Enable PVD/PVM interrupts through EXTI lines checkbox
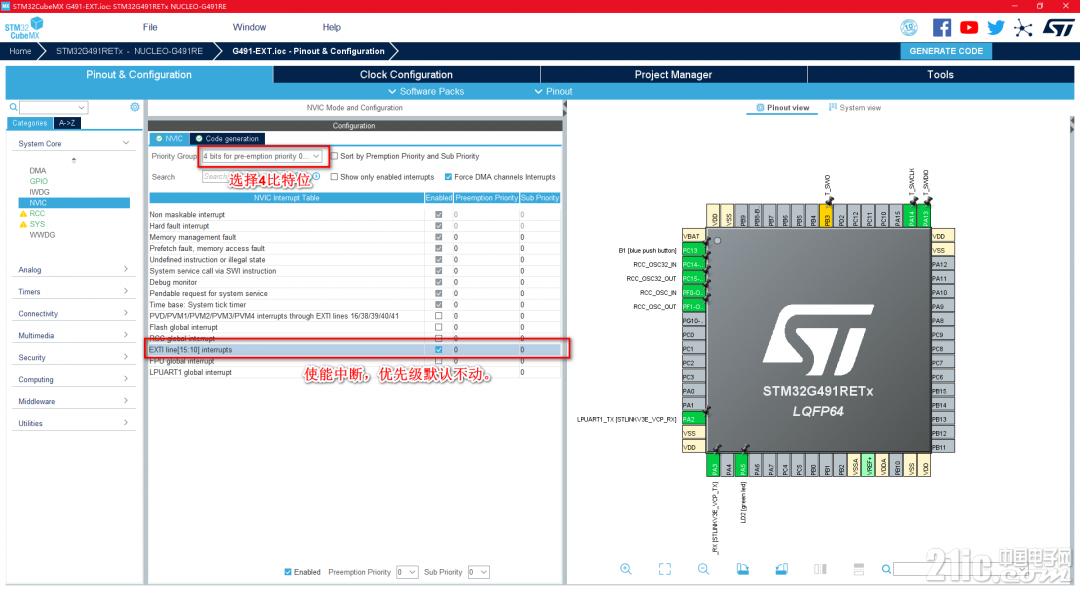 (438, 316)
